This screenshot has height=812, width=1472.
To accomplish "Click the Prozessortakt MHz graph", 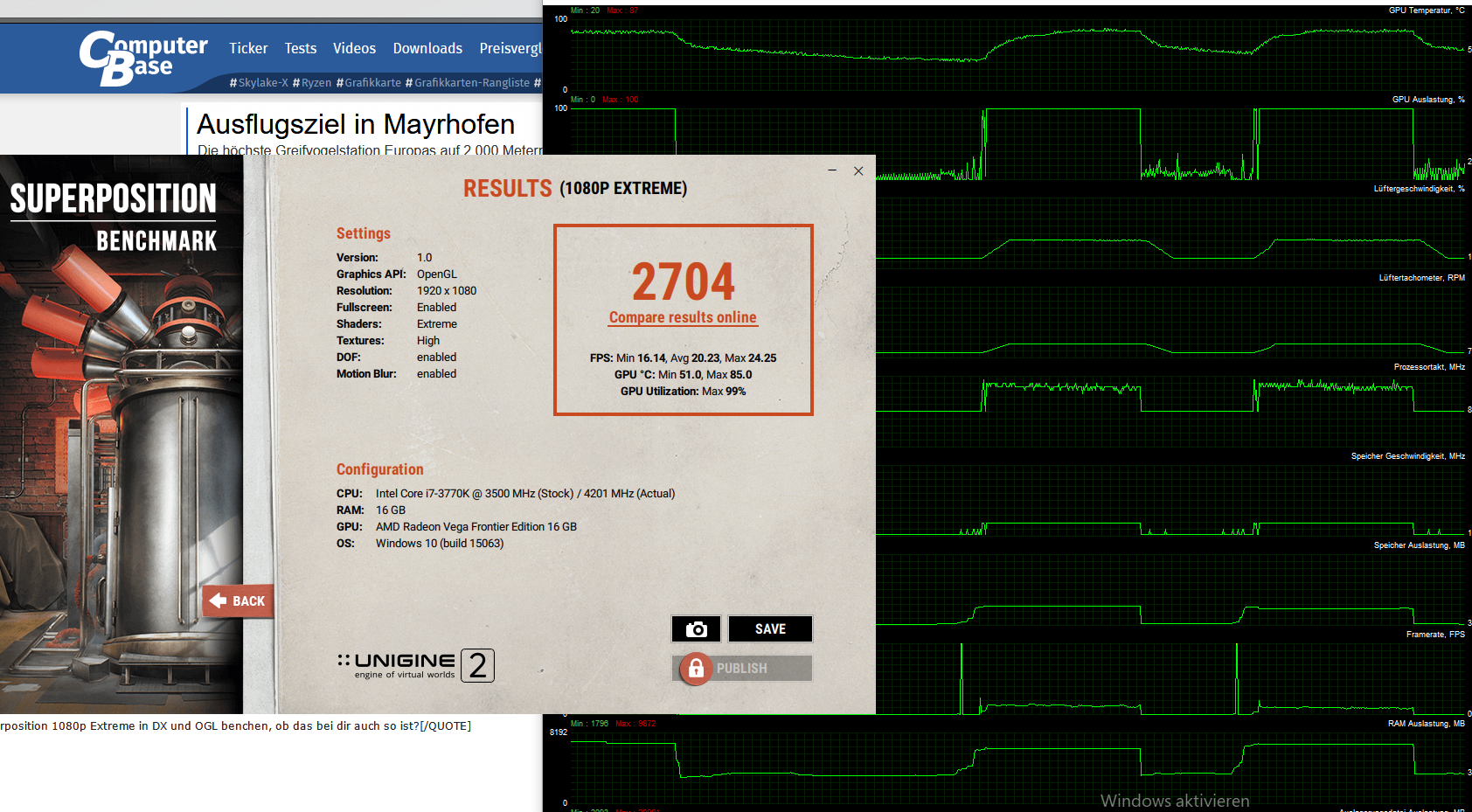I will click(x=1171, y=410).
